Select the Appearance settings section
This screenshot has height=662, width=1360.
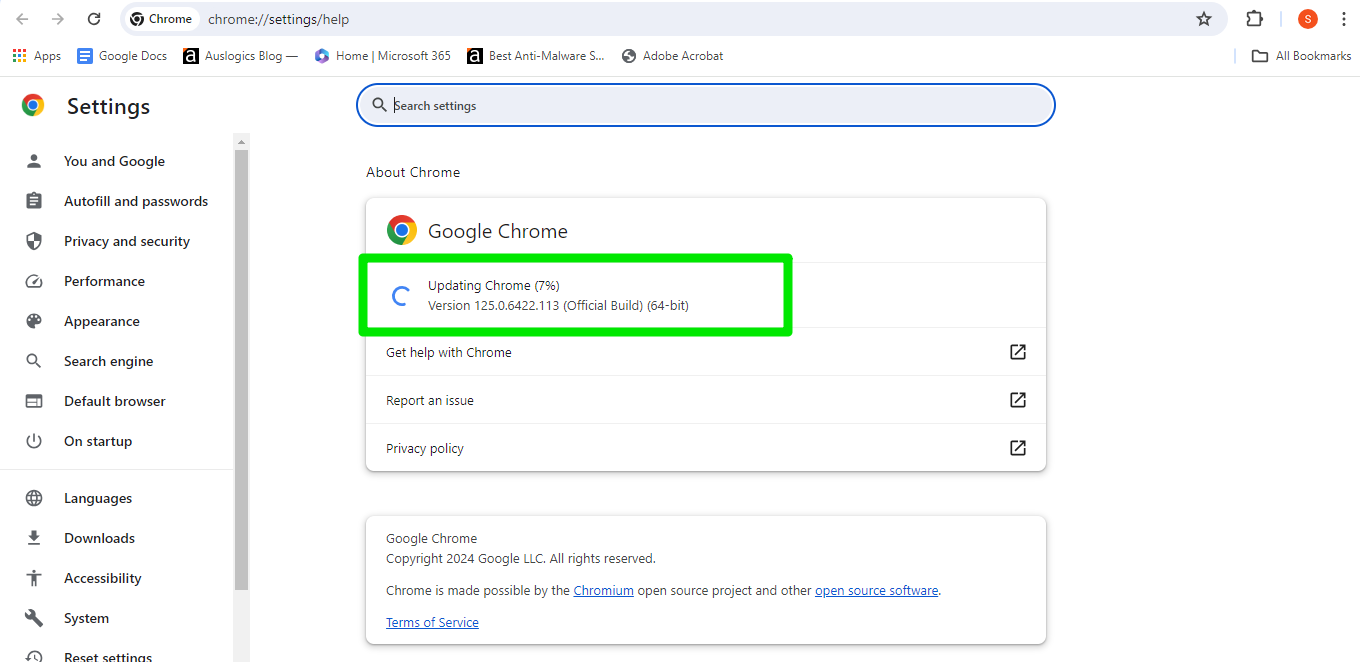click(x=102, y=321)
